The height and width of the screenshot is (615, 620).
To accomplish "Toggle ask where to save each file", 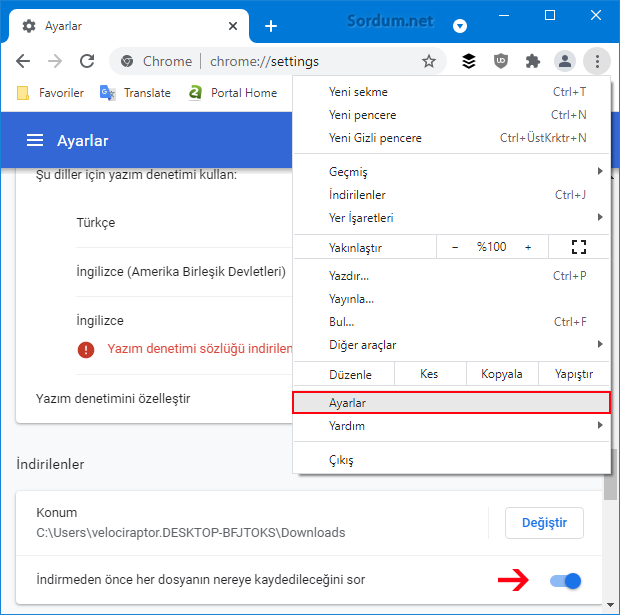I will pyautogui.click(x=565, y=581).
